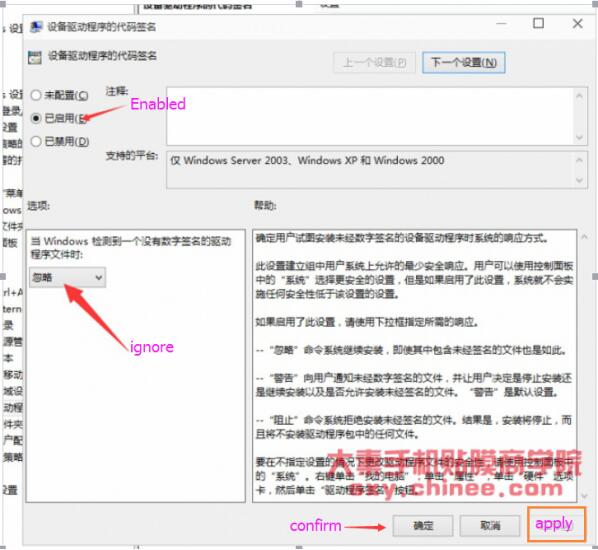Maximize the policy setting dialog window

tap(538, 23)
